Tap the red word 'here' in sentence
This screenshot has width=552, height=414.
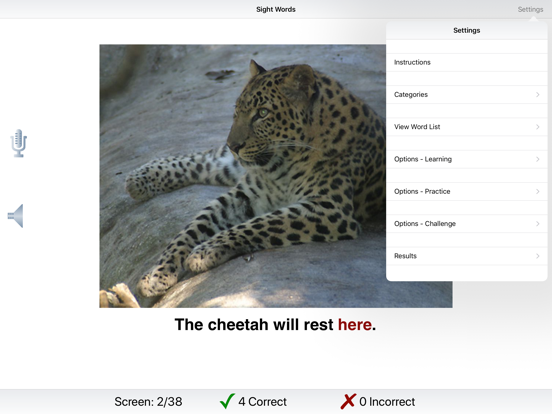click(x=355, y=325)
